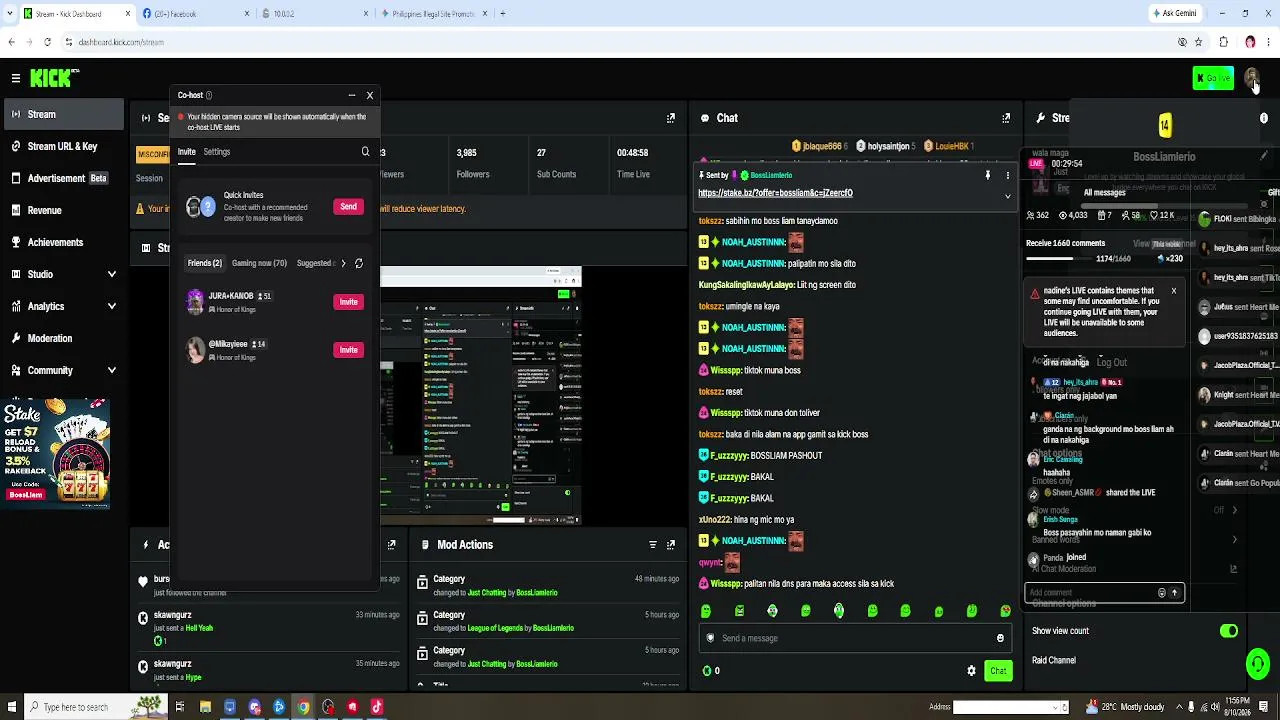This screenshot has width=1280, height=720.
Task: Invite JURA+KANOB to co-host
Action: point(348,302)
